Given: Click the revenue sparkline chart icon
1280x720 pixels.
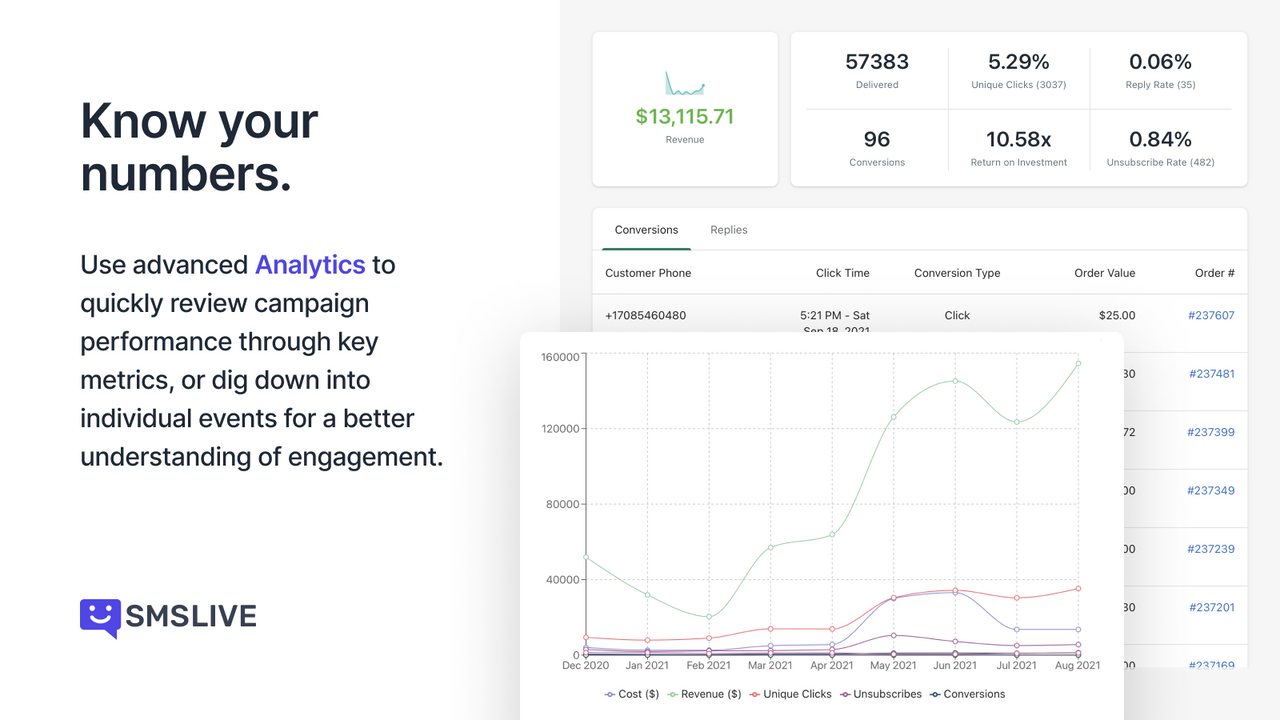Looking at the screenshot, I should [685, 83].
